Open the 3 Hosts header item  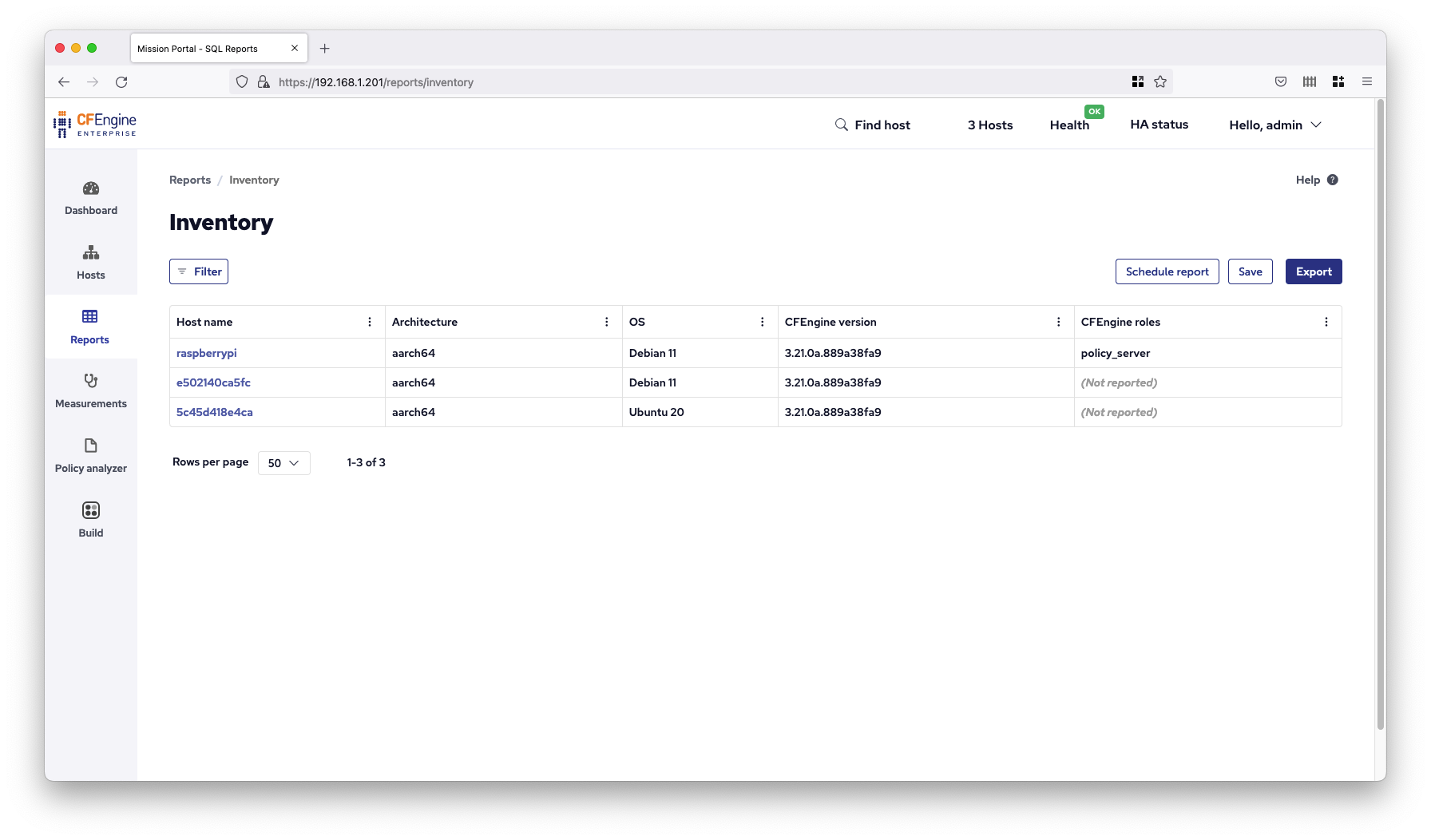[990, 125]
